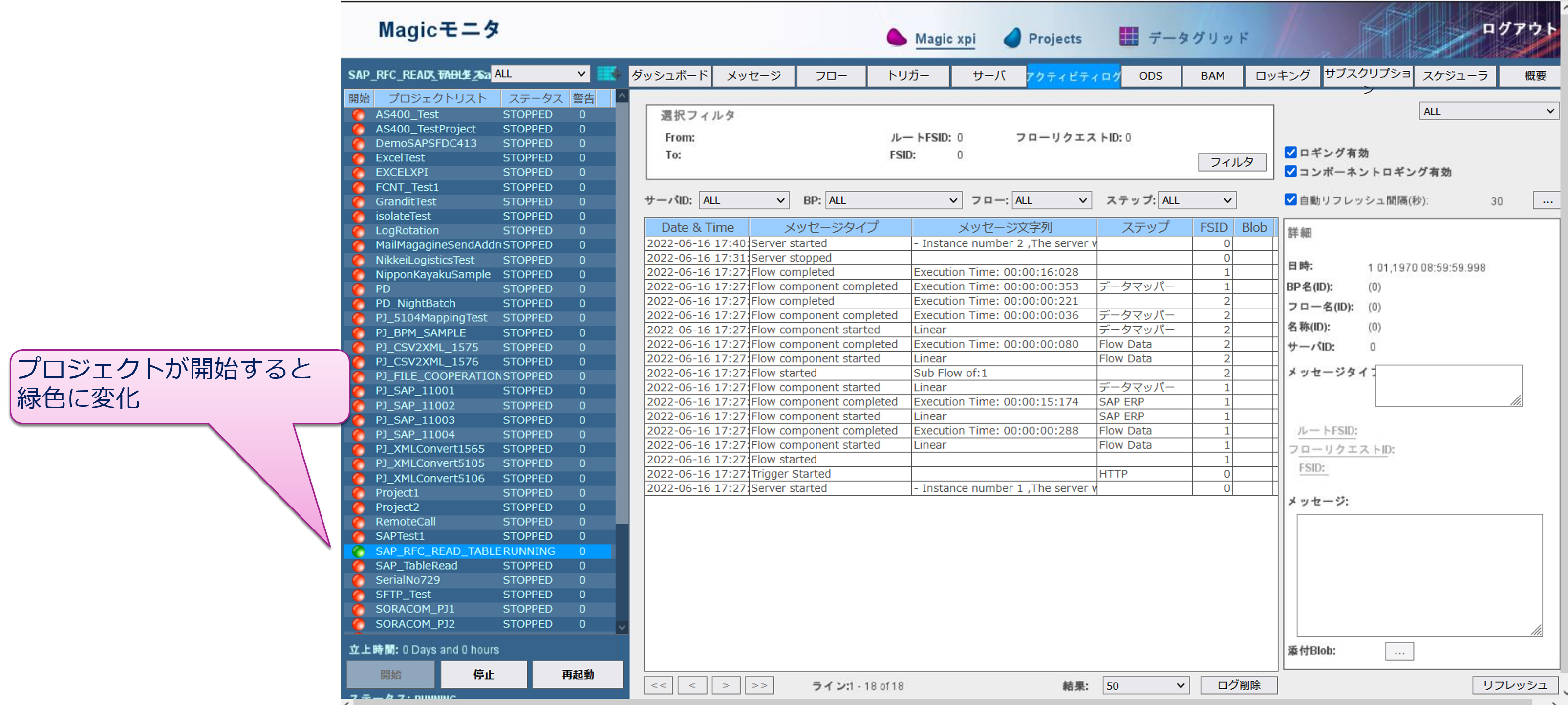Click the red status icon for isolateTest
This screenshot has width=1568, height=705.
pyautogui.click(x=359, y=217)
